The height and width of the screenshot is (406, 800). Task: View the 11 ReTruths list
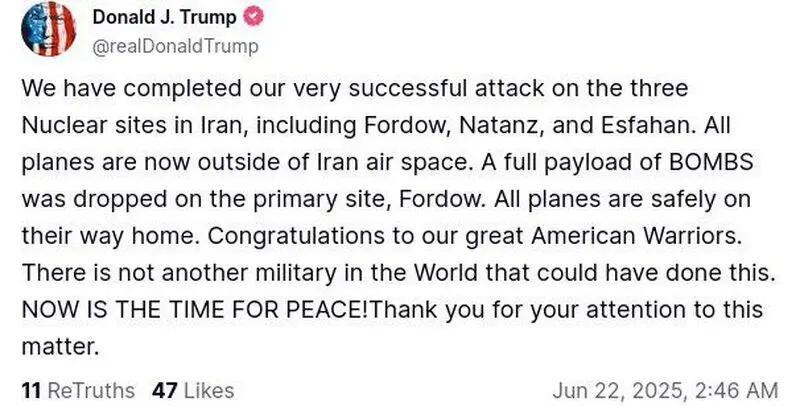pos(78,391)
